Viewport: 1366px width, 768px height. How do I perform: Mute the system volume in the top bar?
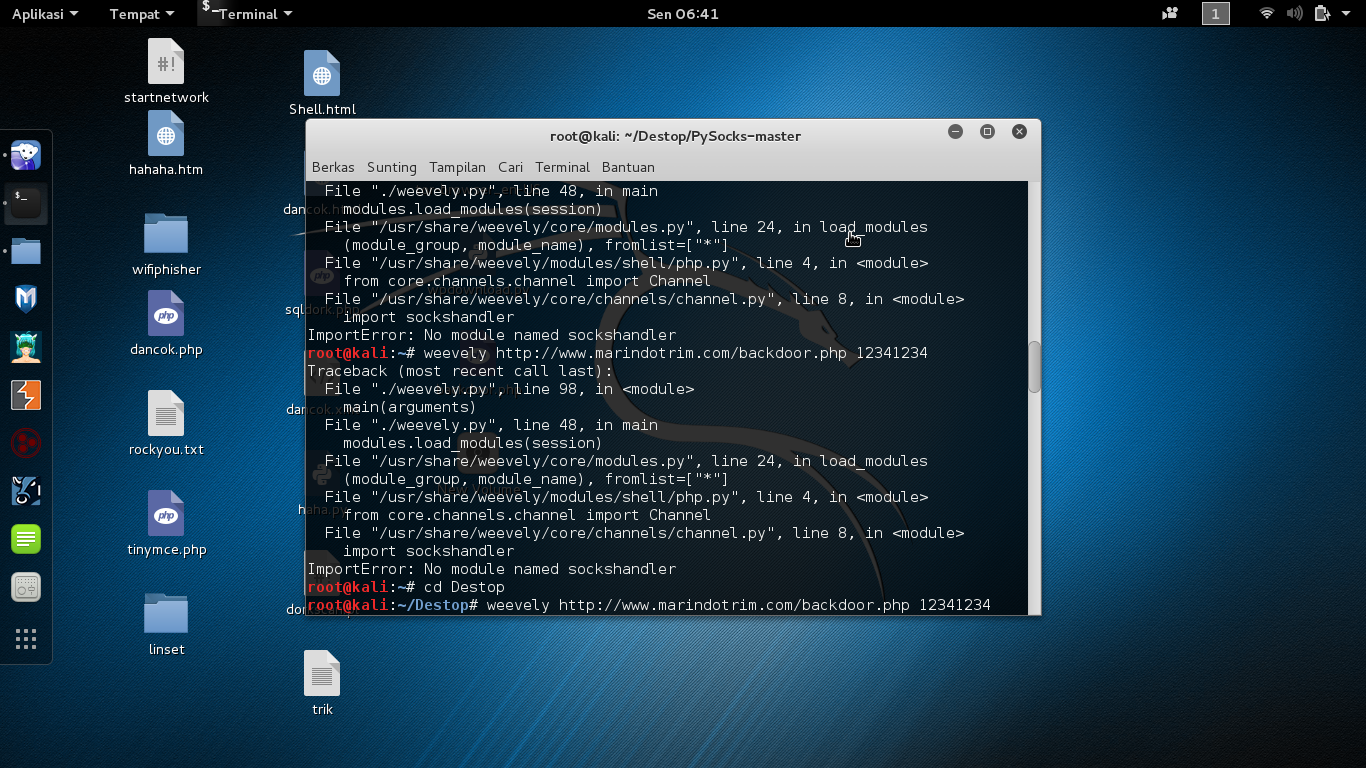point(1293,13)
